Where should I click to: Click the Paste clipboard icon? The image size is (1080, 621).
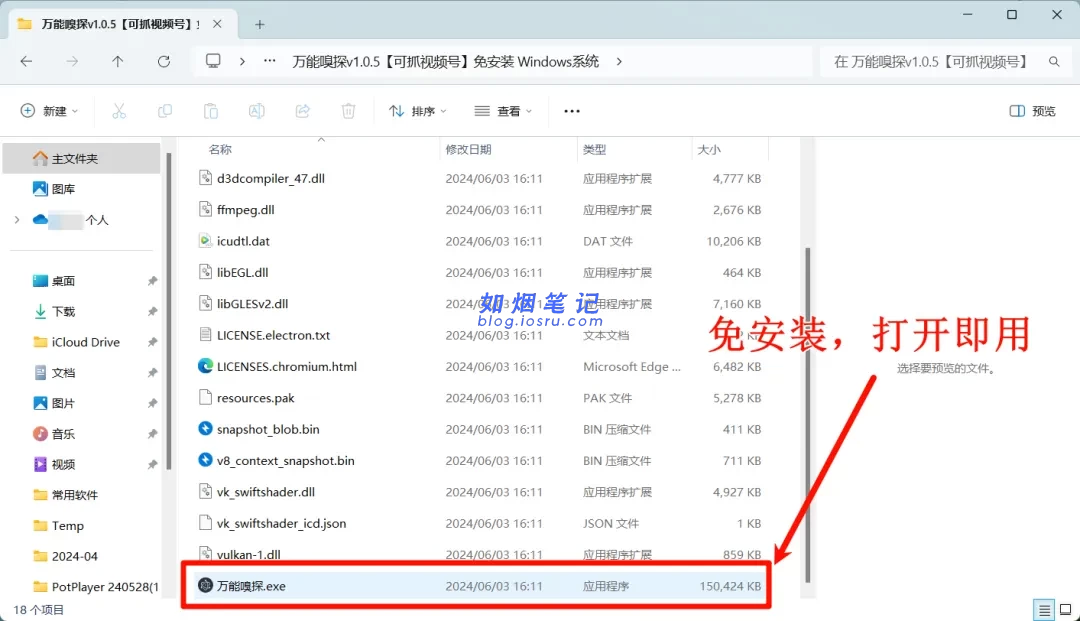point(211,111)
